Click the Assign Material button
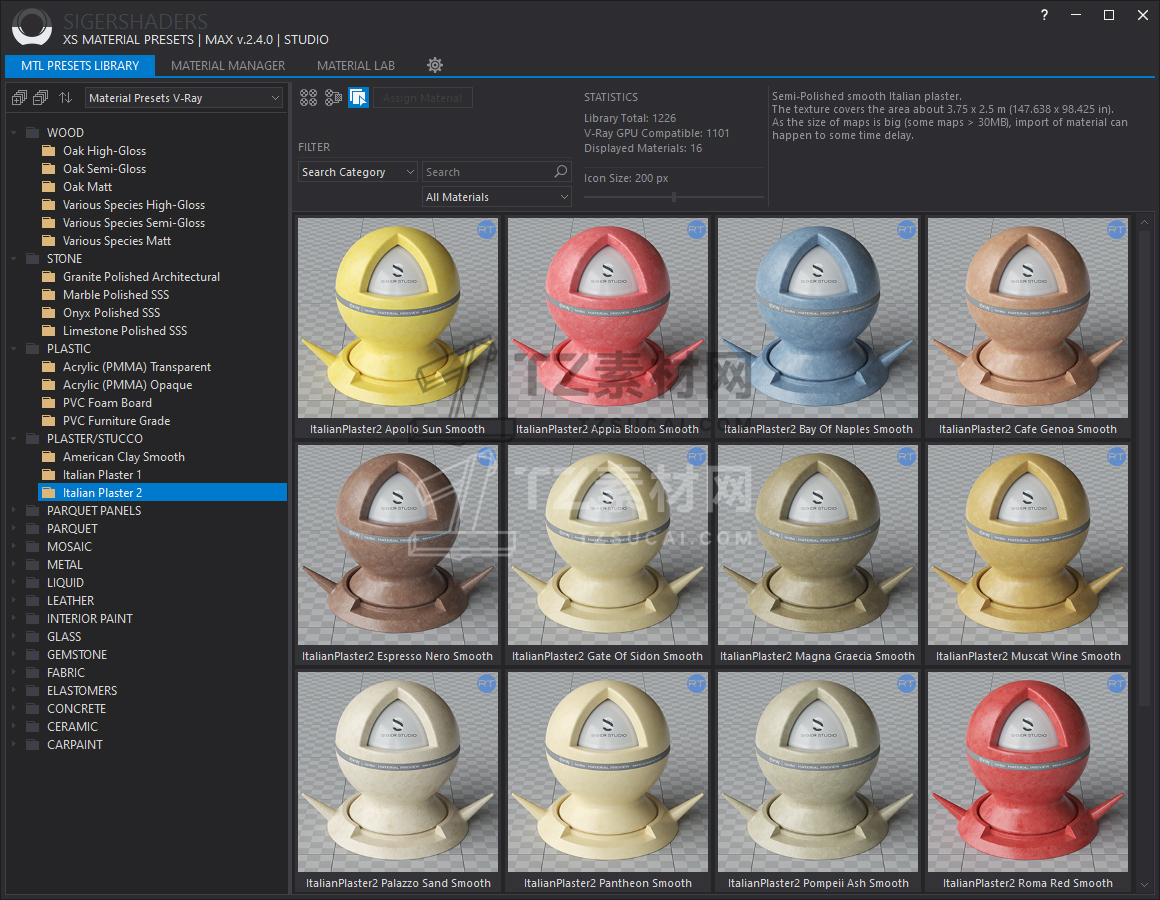Screen dimensions: 1160x900 coord(422,98)
